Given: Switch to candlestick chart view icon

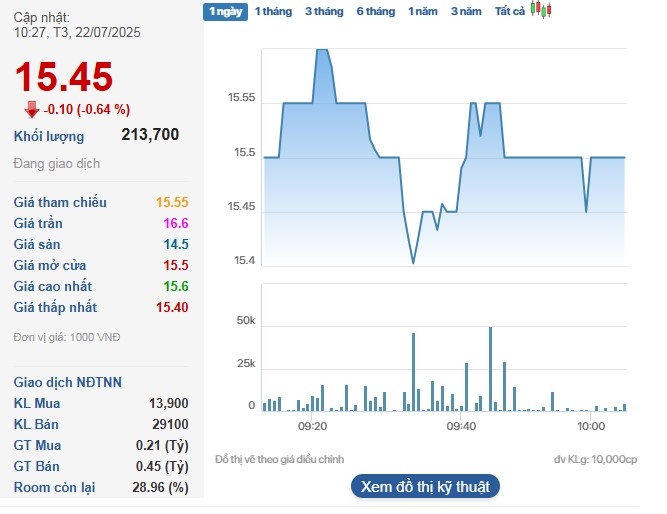Looking at the screenshot, I should [x=541, y=10].
